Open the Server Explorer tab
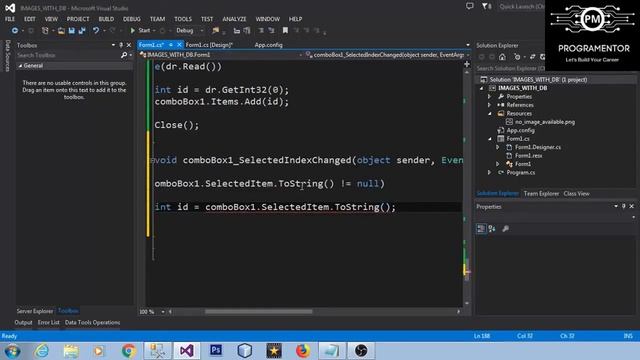 click(35, 311)
